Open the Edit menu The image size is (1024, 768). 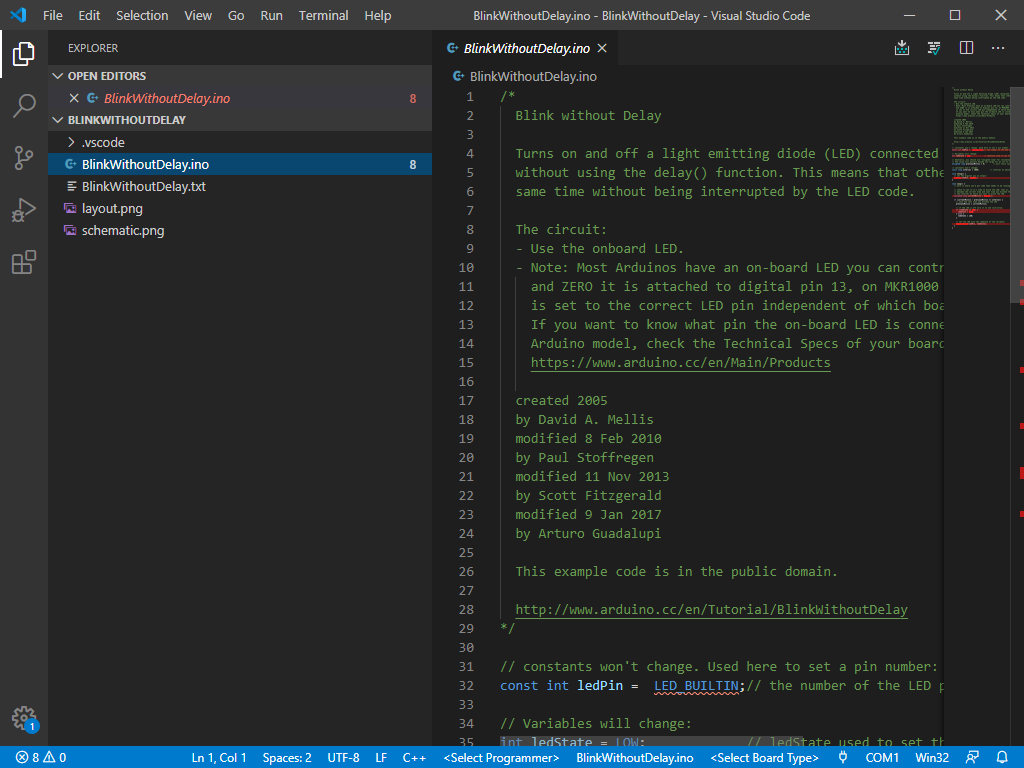[89, 16]
